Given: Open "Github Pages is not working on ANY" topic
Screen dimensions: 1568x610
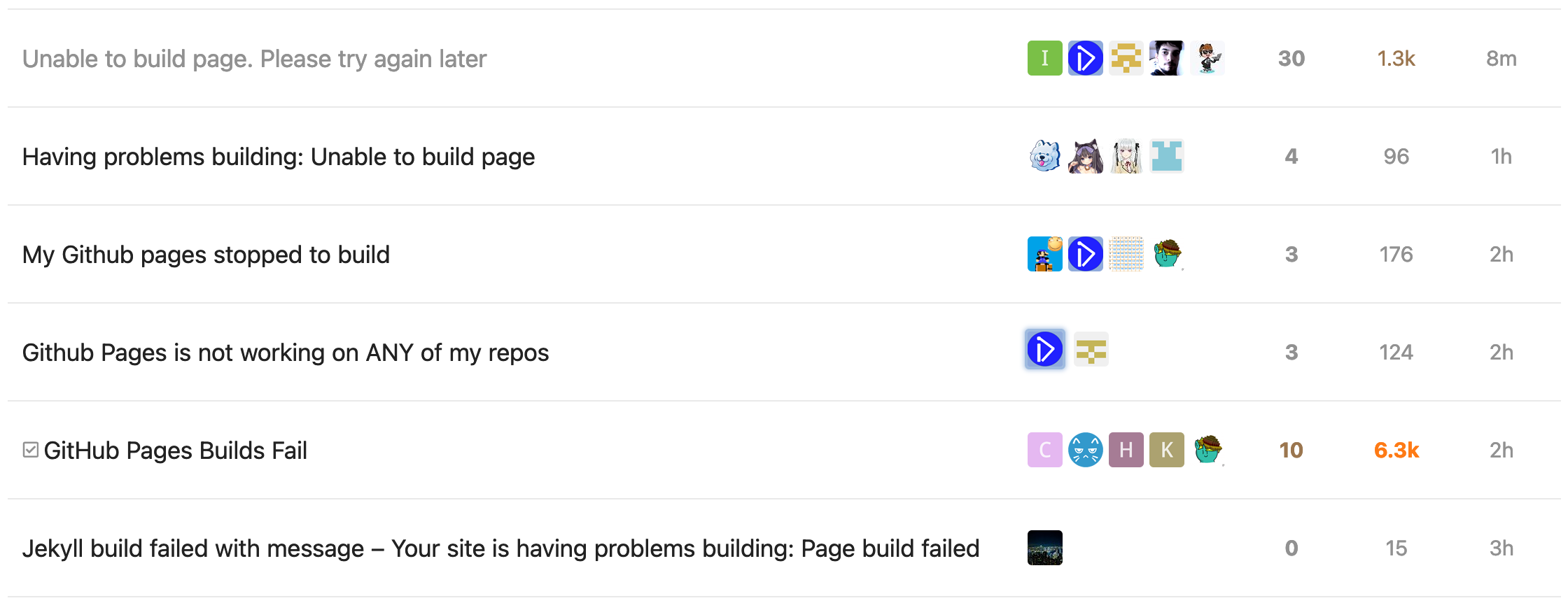Looking at the screenshot, I should click(286, 353).
